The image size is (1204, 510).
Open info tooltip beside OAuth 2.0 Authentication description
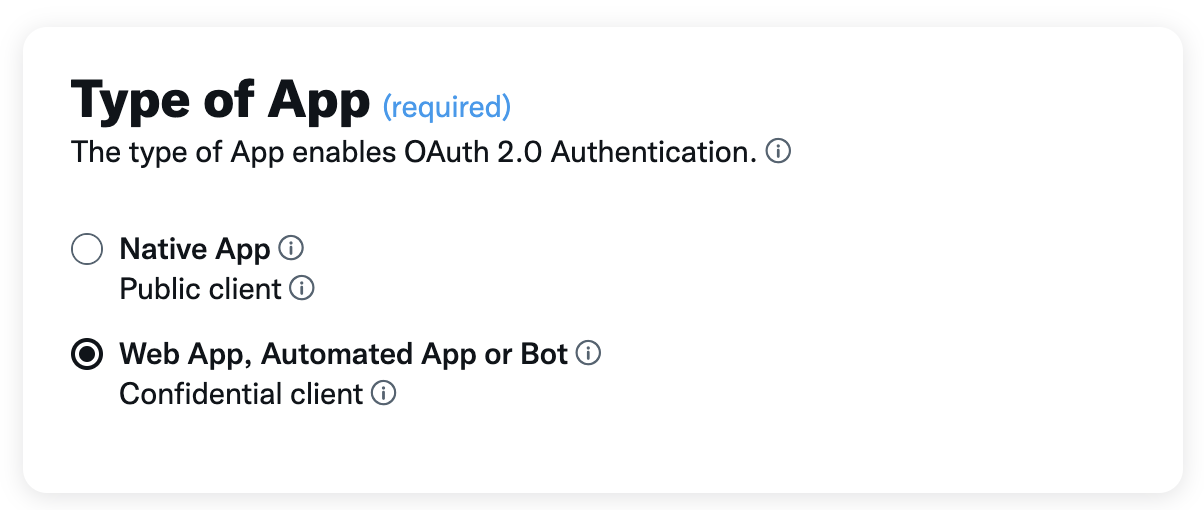tap(778, 152)
